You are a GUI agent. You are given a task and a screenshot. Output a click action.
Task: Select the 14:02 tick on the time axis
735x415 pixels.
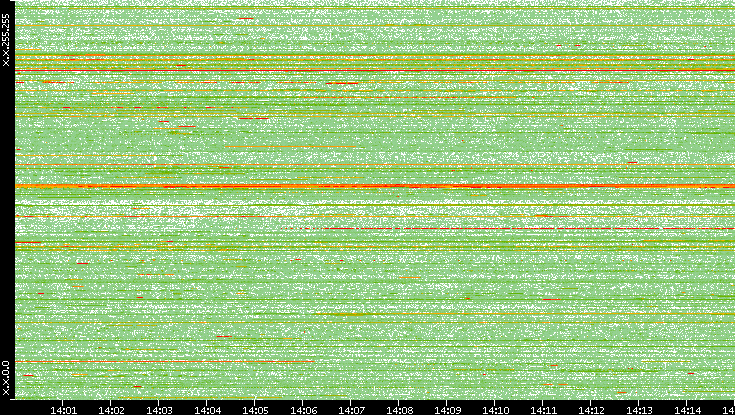tap(112, 409)
